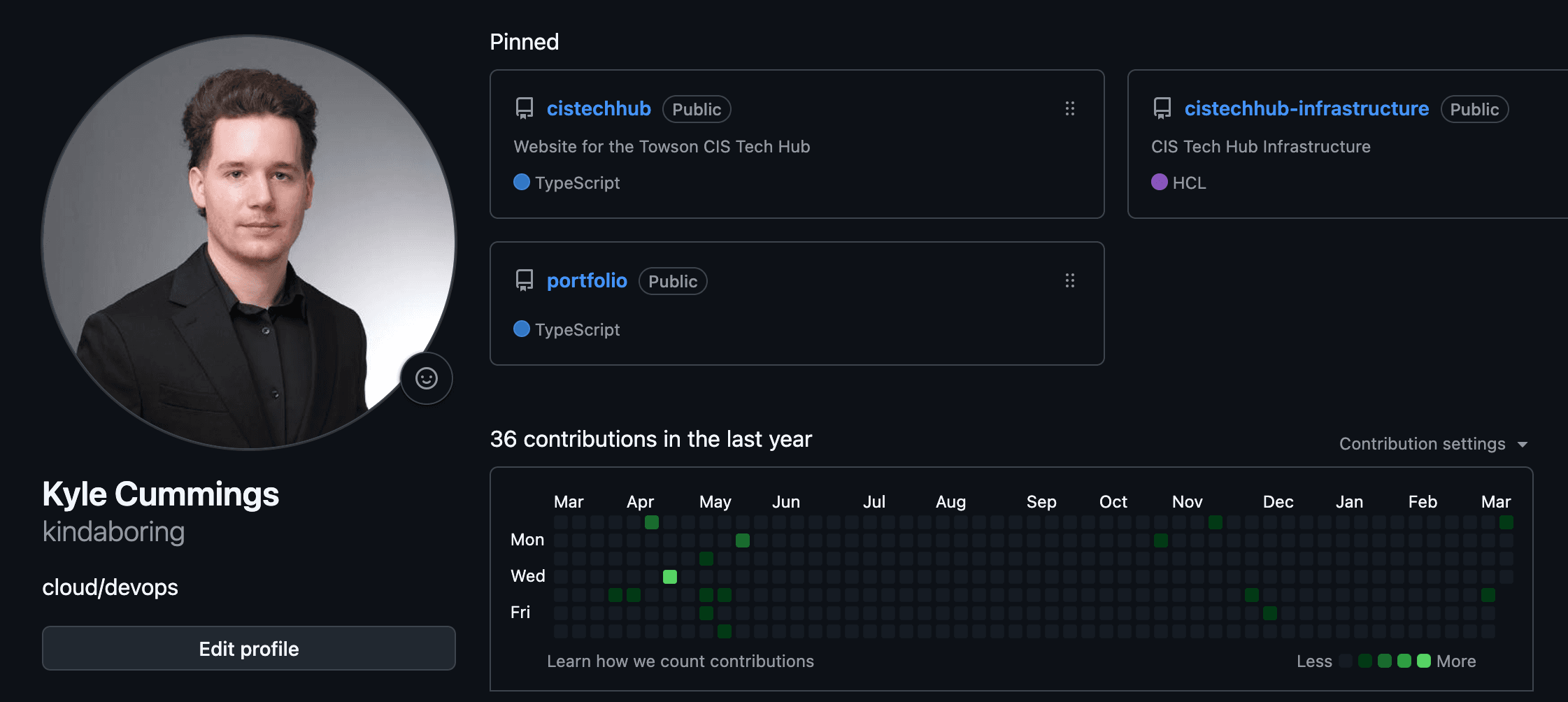Open the cistechhub-infrastructure repository

click(1306, 108)
